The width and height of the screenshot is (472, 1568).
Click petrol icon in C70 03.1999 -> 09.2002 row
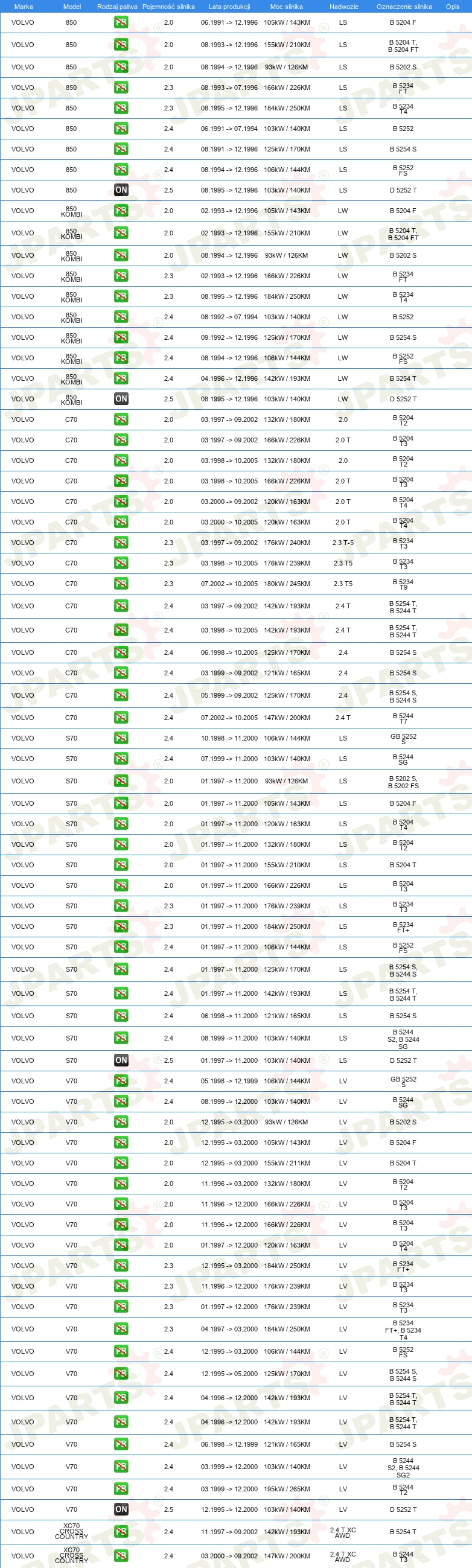point(121,672)
